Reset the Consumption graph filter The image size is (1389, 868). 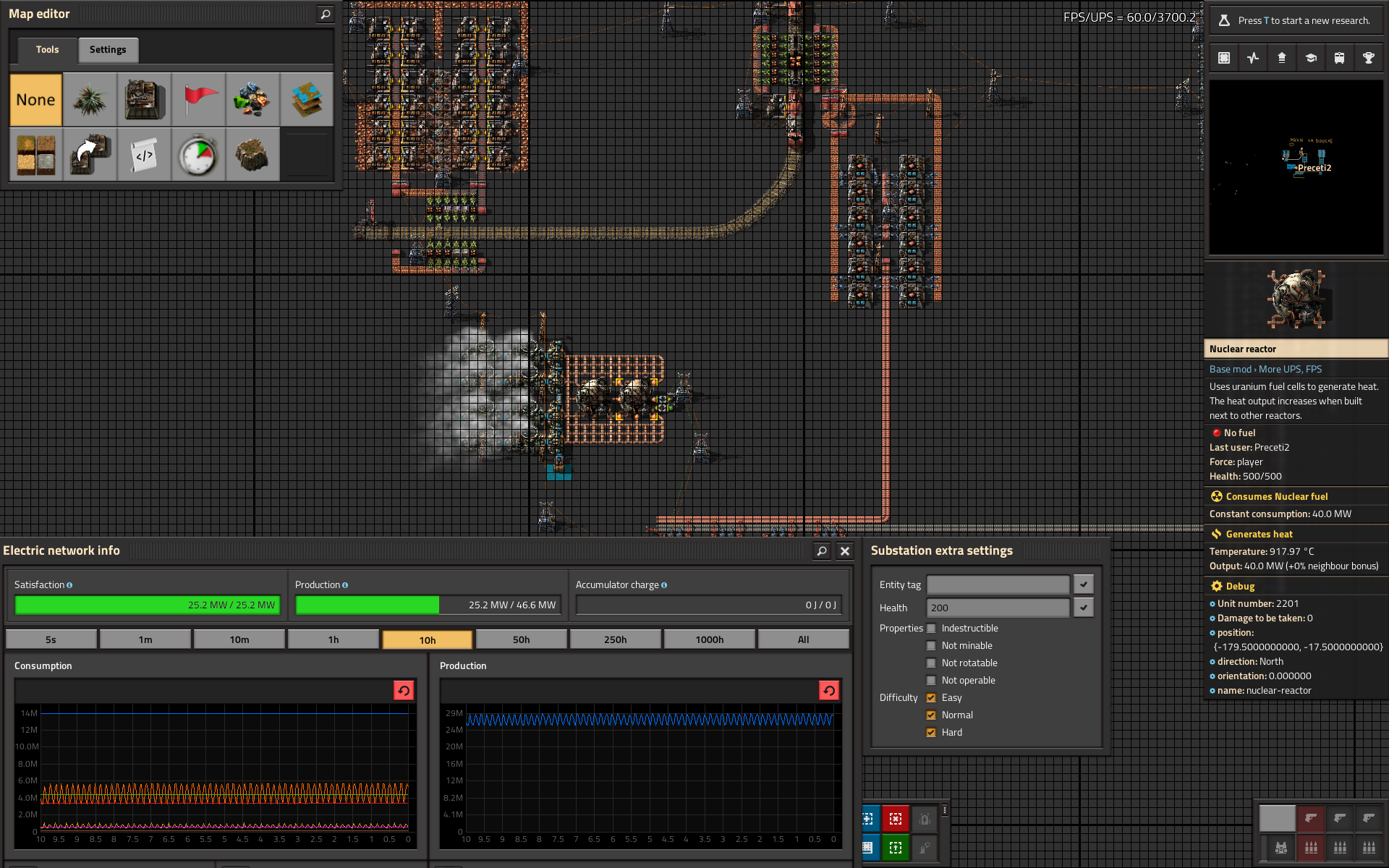pyautogui.click(x=404, y=690)
